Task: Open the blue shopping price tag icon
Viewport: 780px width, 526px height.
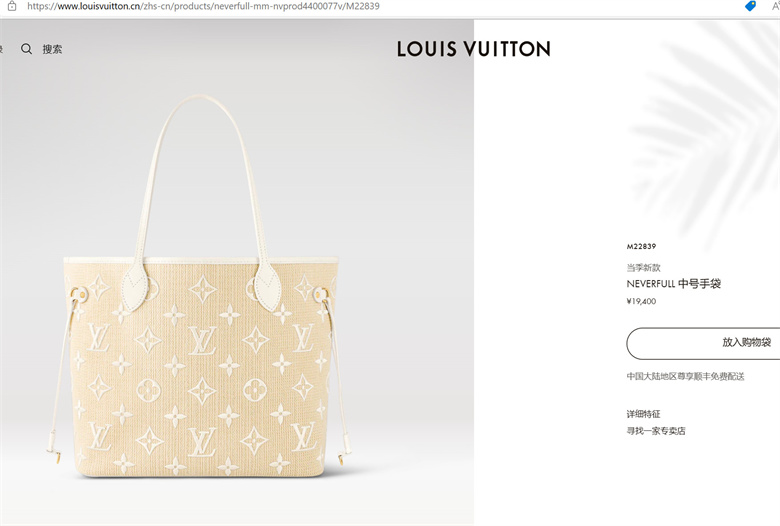Action: coord(750,6)
